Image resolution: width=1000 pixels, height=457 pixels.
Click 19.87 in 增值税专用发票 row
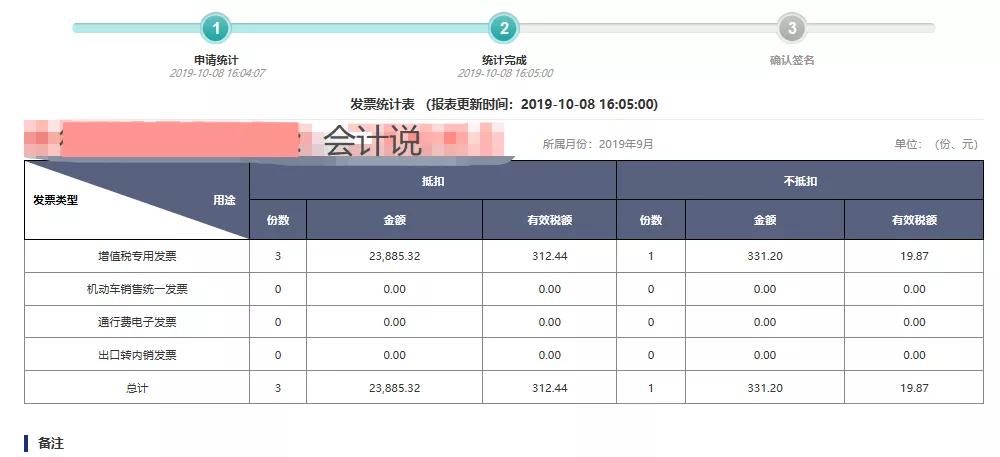click(915, 256)
